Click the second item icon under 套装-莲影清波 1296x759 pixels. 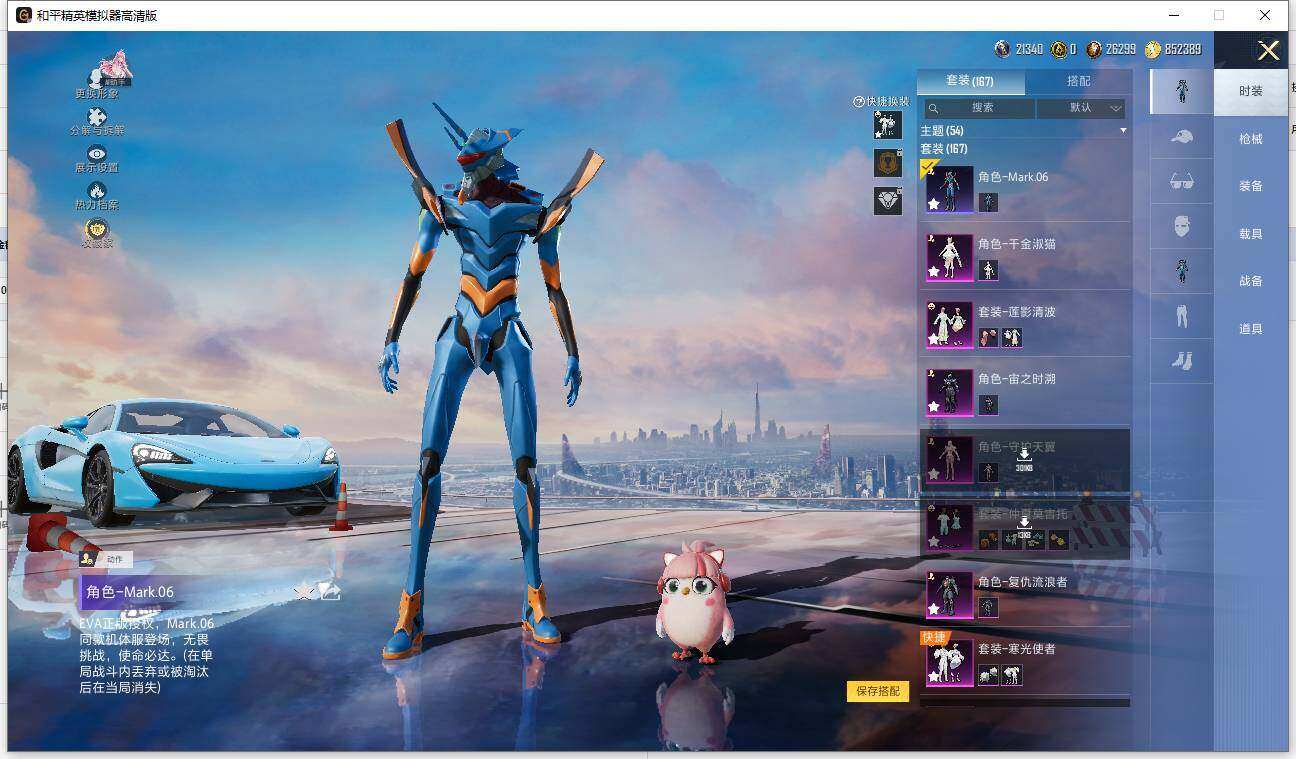[x=1012, y=338]
